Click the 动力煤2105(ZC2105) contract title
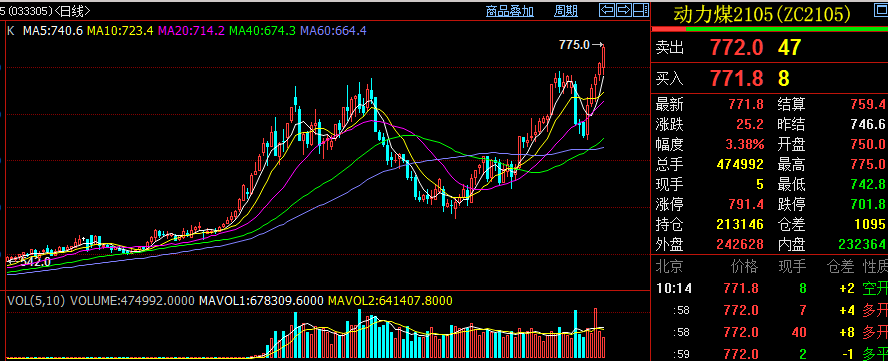 762,14
